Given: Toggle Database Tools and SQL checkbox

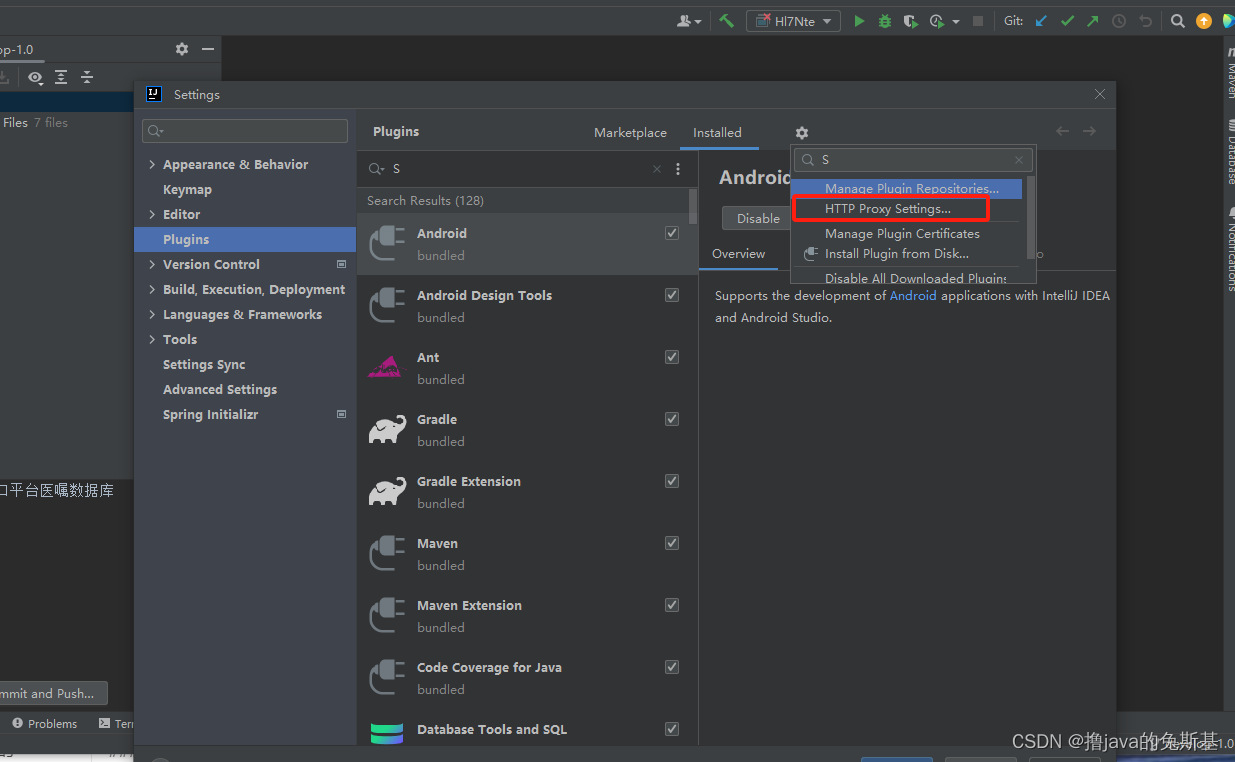Looking at the screenshot, I should tap(672, 729).
